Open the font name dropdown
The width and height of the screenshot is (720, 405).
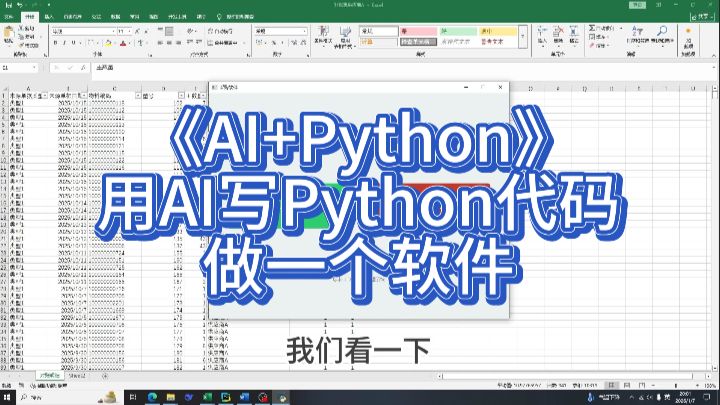tap(113, 31)
